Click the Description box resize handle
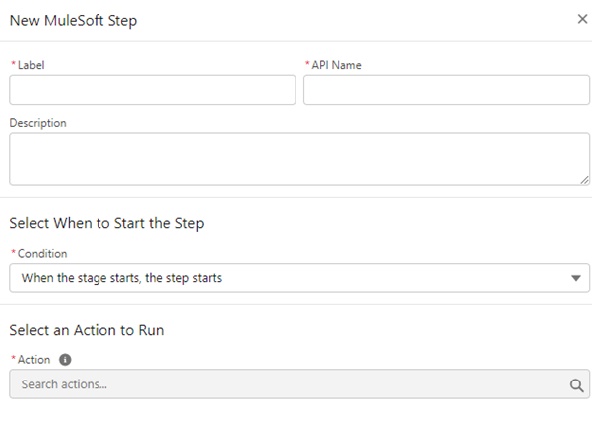The image size is (592, 435). click(x=584, y=180)
